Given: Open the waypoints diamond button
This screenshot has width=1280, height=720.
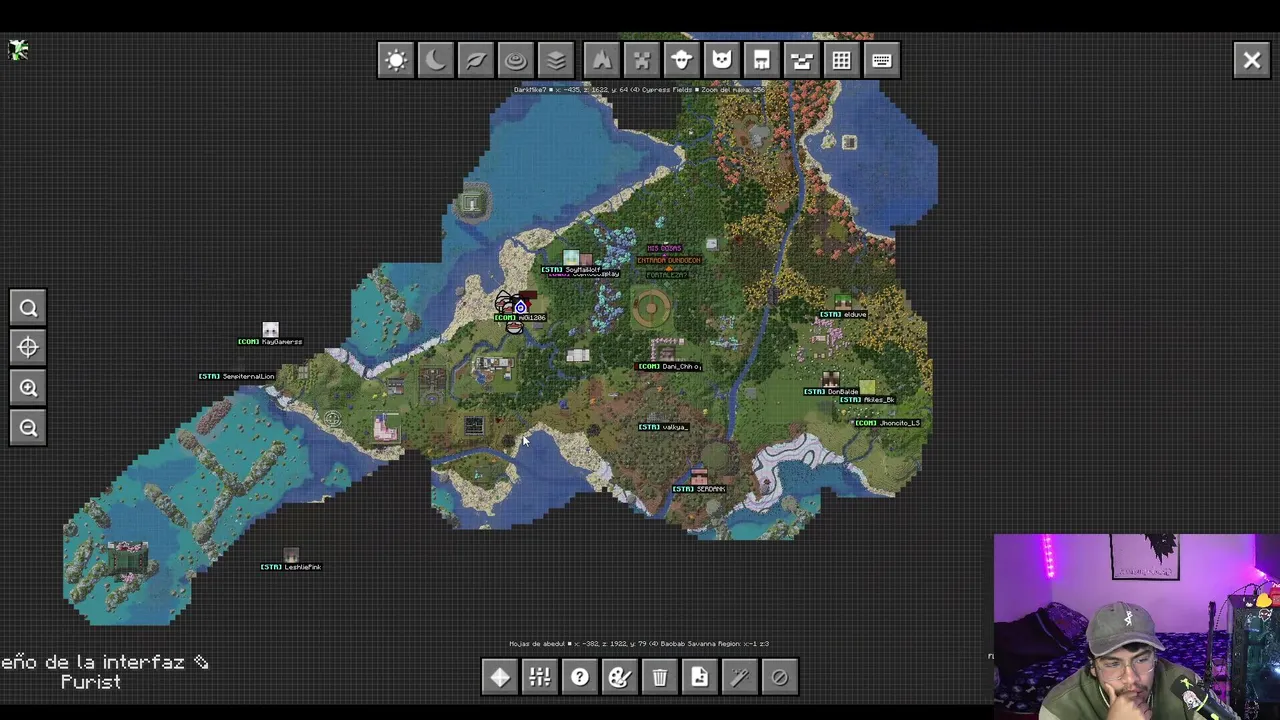Looking at the screenshot, I should coord(500,678).
